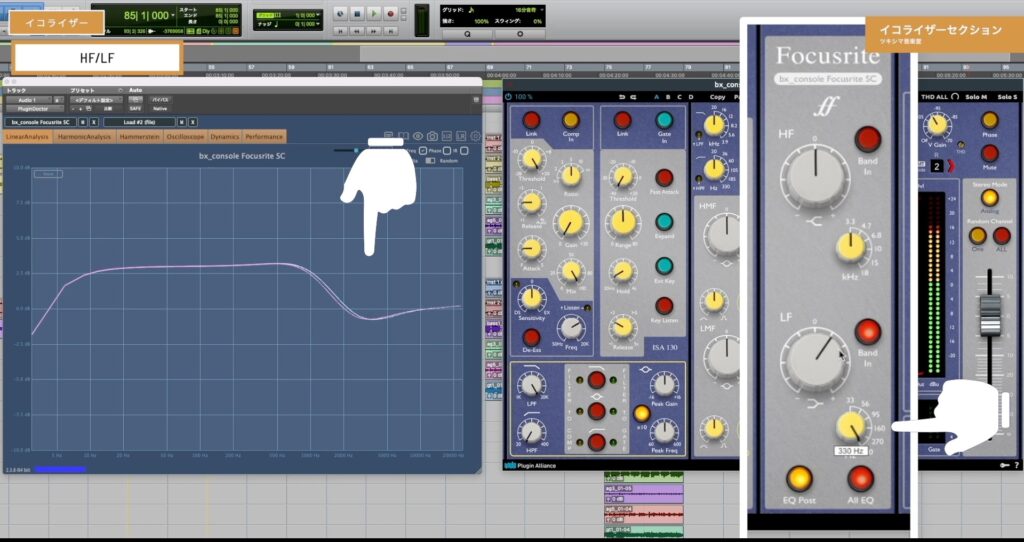Viewport: 1024px width, 542px height.
Task: Click the Peak Gain knob
Action: click(x=664, y=384)
